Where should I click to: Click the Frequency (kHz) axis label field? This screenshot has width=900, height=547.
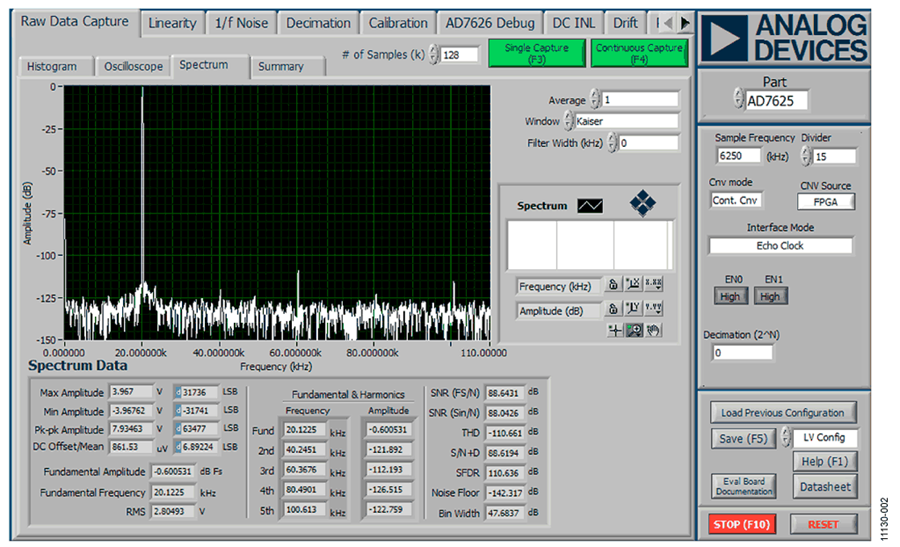(558, 286)
